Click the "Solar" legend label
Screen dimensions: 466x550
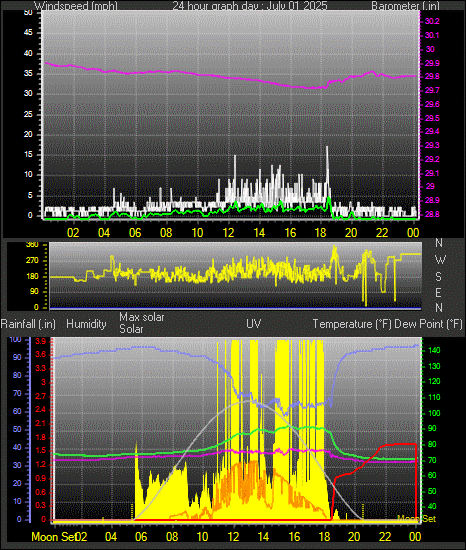pyautogui.click(x=131, y=329)
